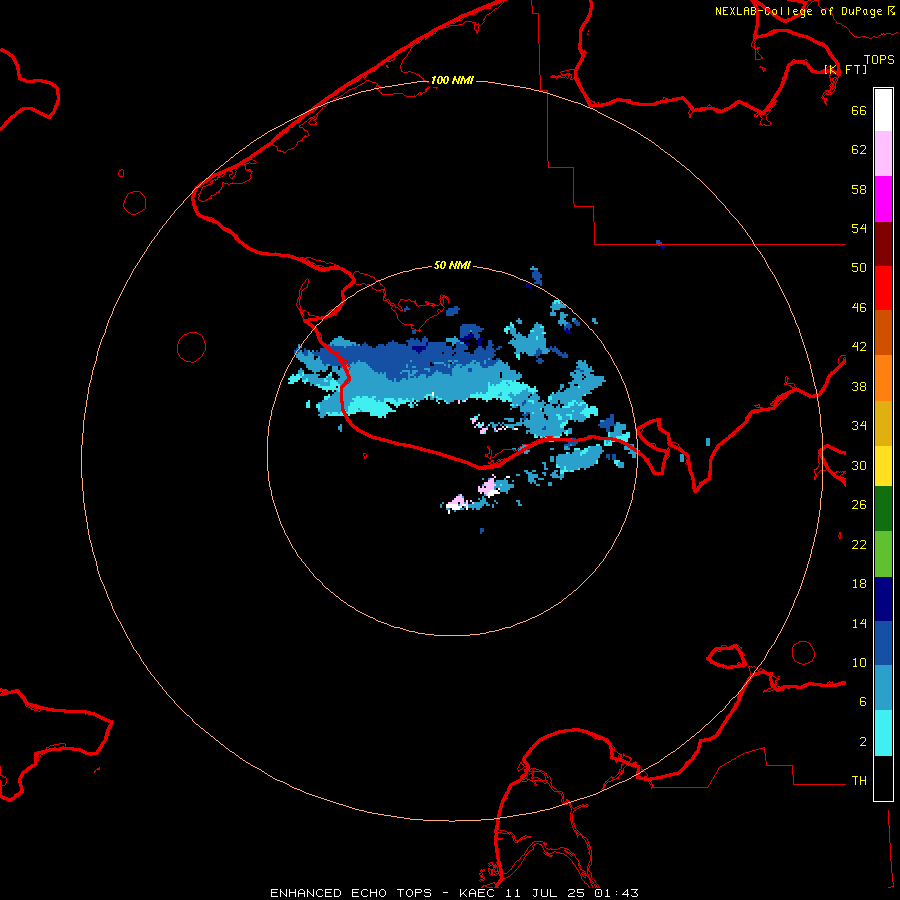The width and height of the screenshot is (900, 900).
Task: Click the legend value "30"
Action: [x=859, y=465]
